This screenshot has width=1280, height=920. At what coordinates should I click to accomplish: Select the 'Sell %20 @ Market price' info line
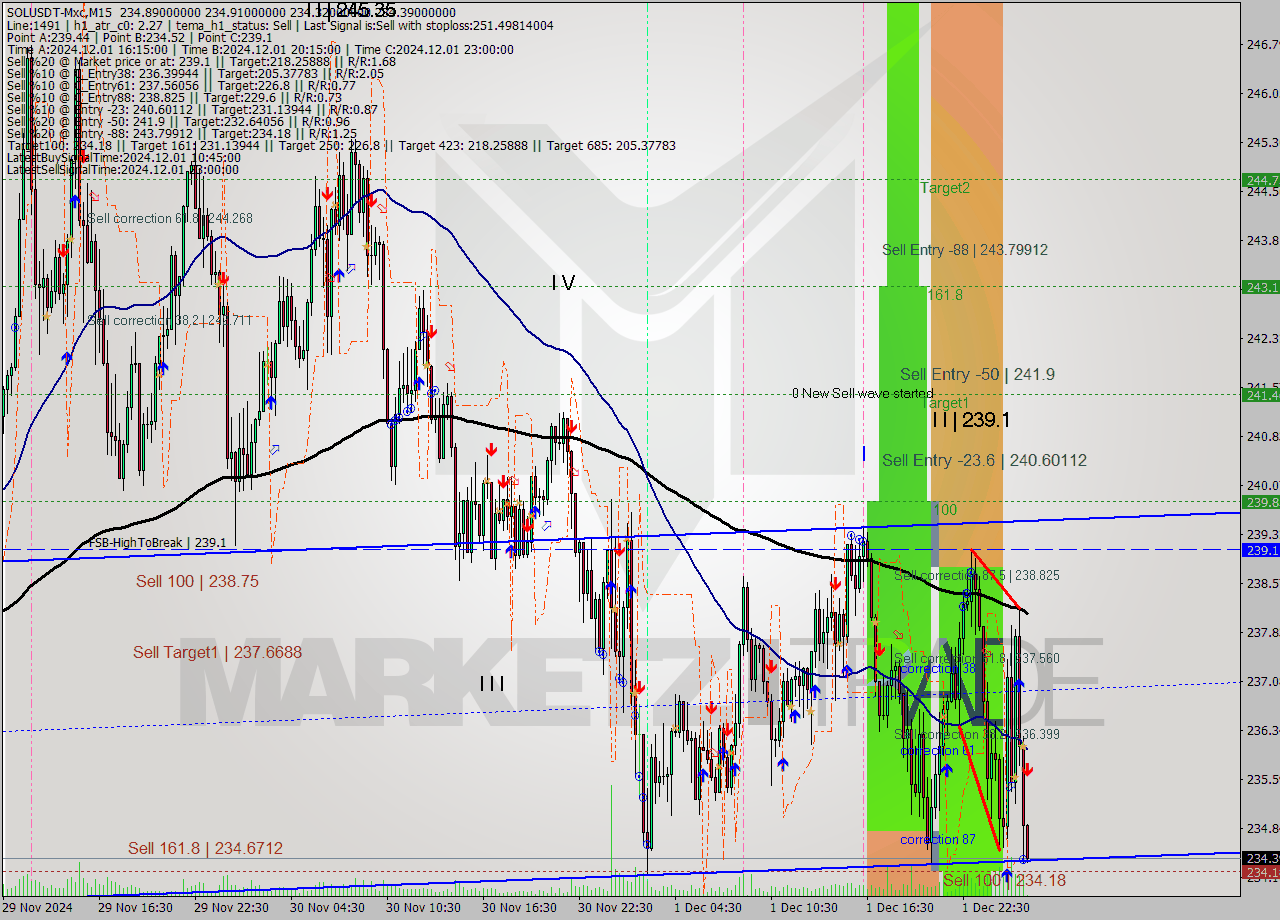coord(201,62)
